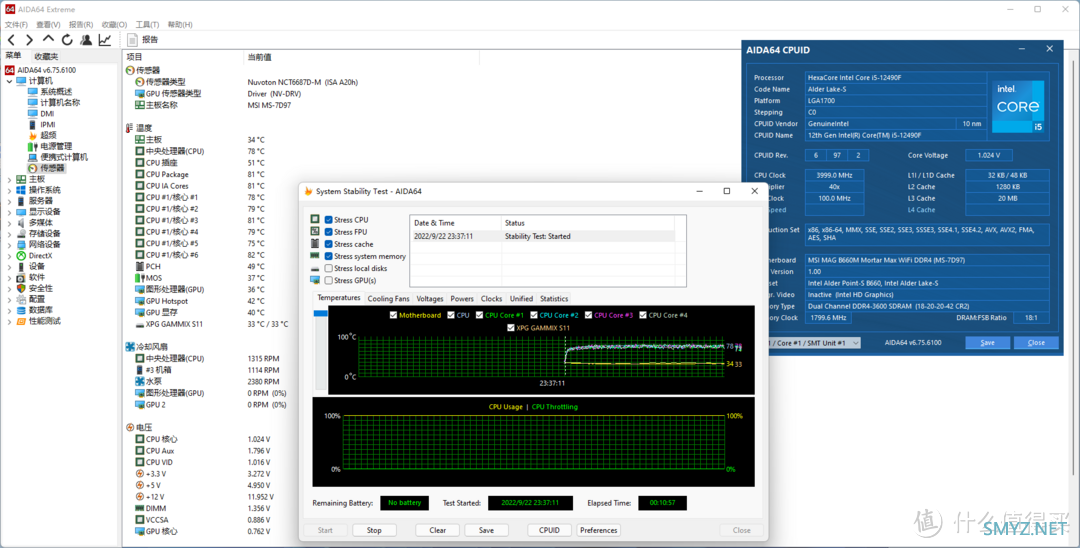This screenshot has height=548, width=1080.
Task: Select DMI monitor icon in tree
Action: click(32, 114)
